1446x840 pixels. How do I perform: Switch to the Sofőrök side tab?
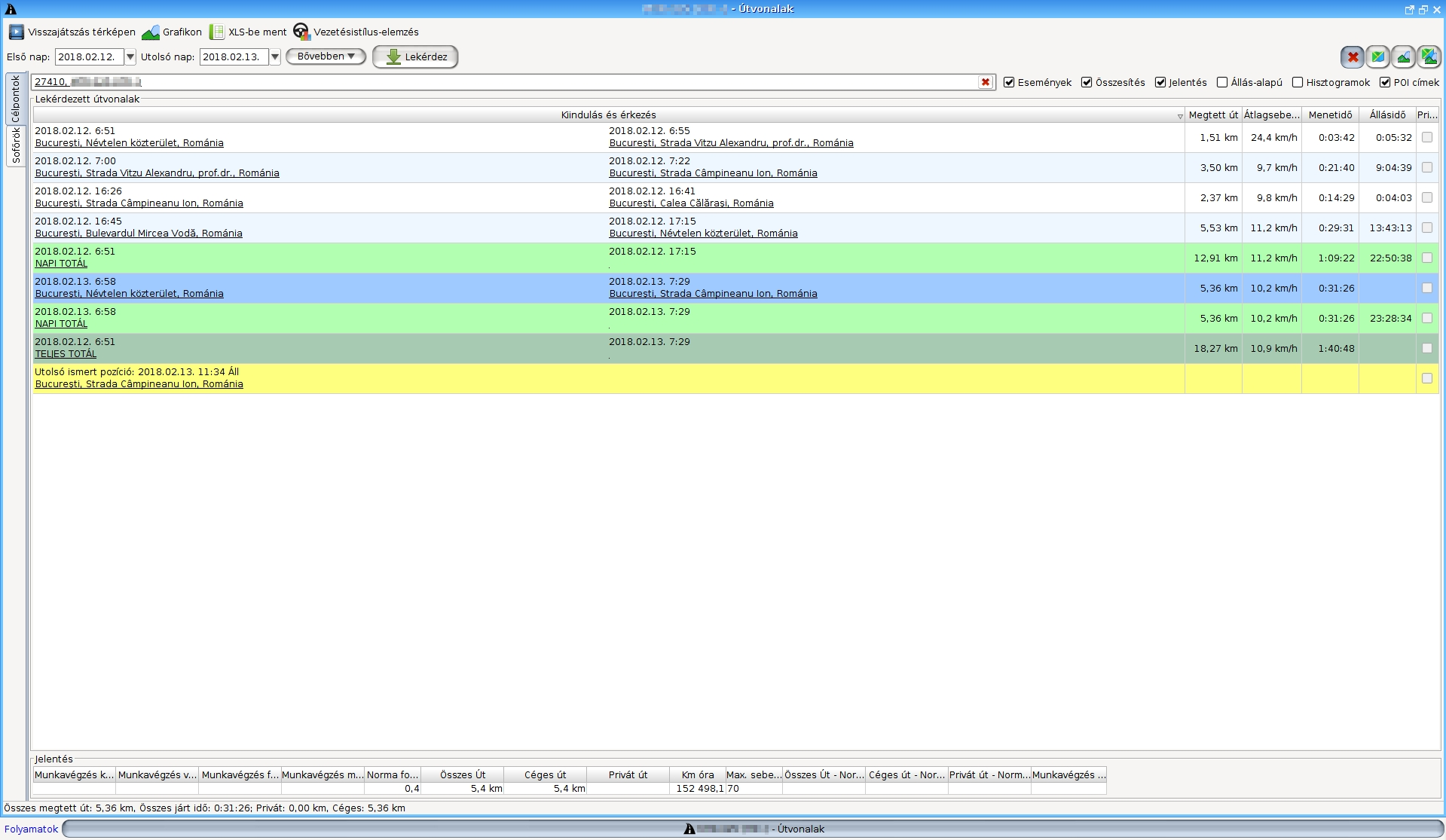(16, 145)
